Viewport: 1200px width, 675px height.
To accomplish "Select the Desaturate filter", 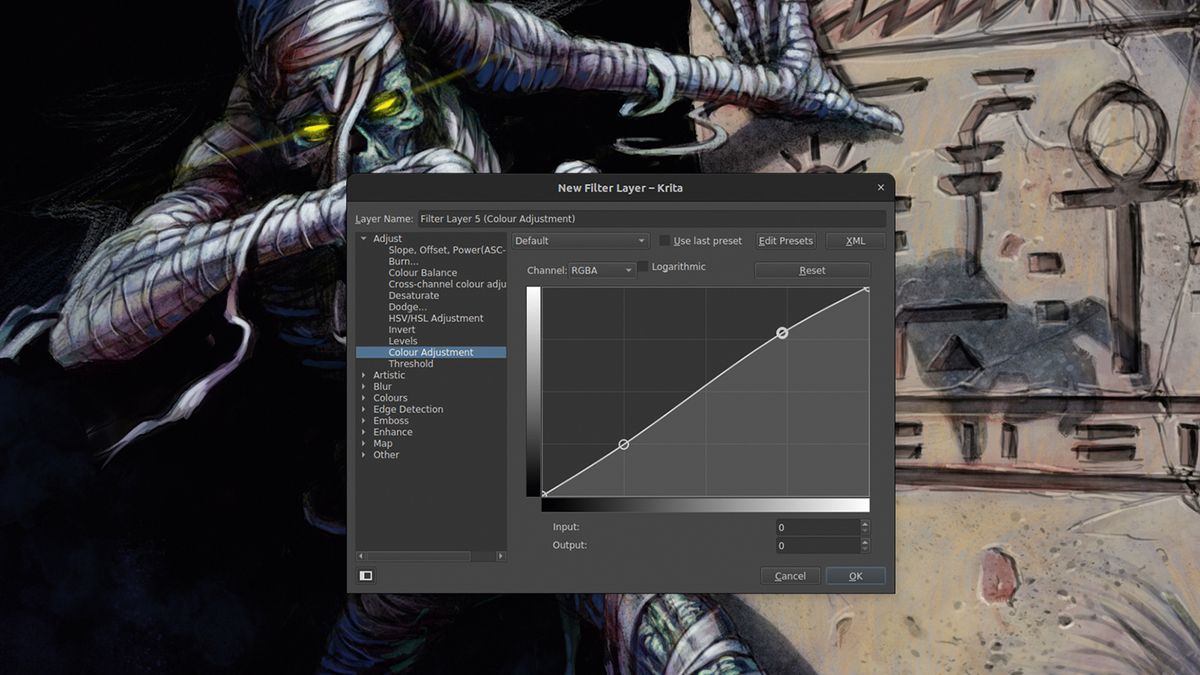I will click(412, 295).
